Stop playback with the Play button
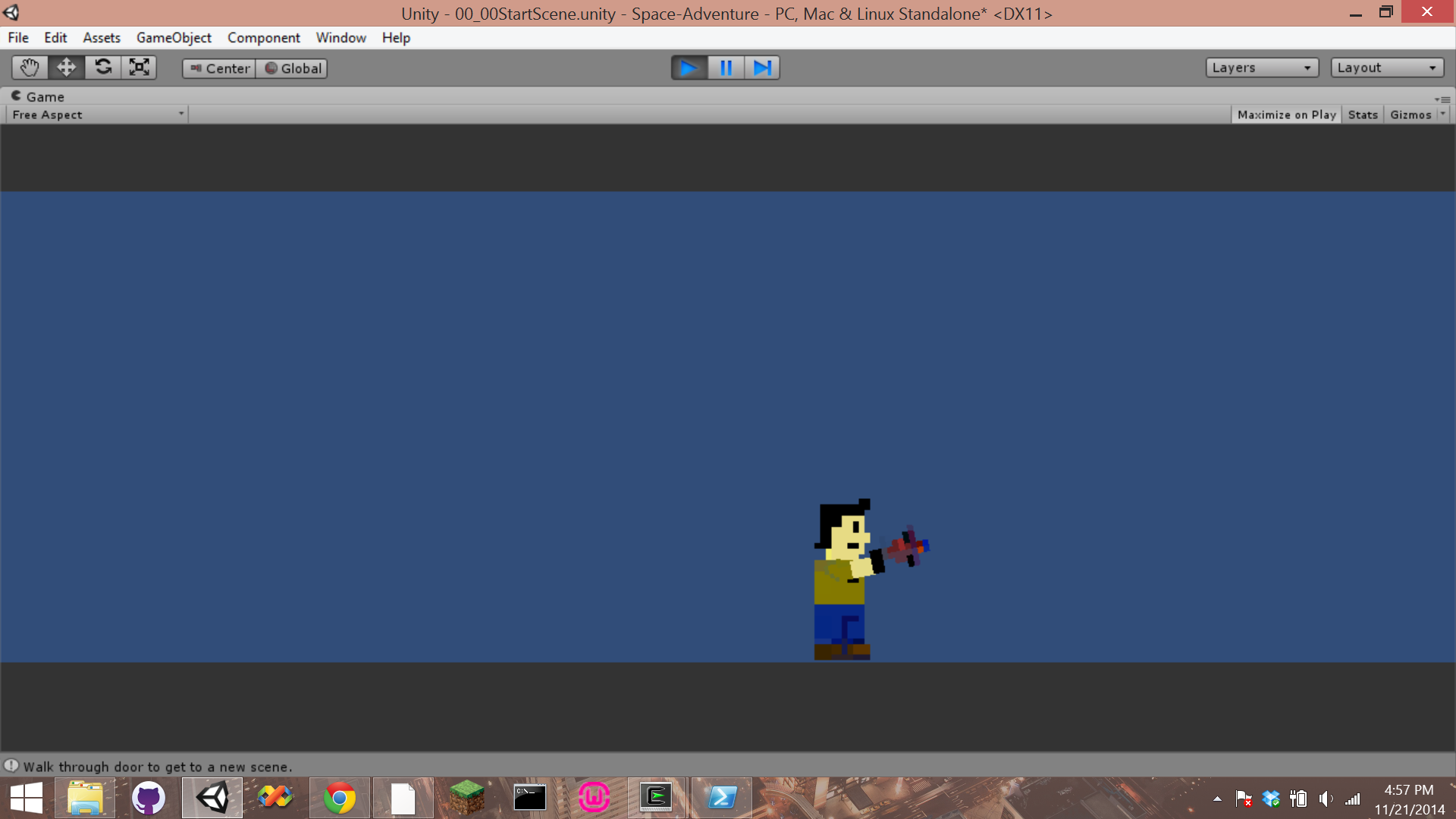1456x819 pixels. point(689,68)
